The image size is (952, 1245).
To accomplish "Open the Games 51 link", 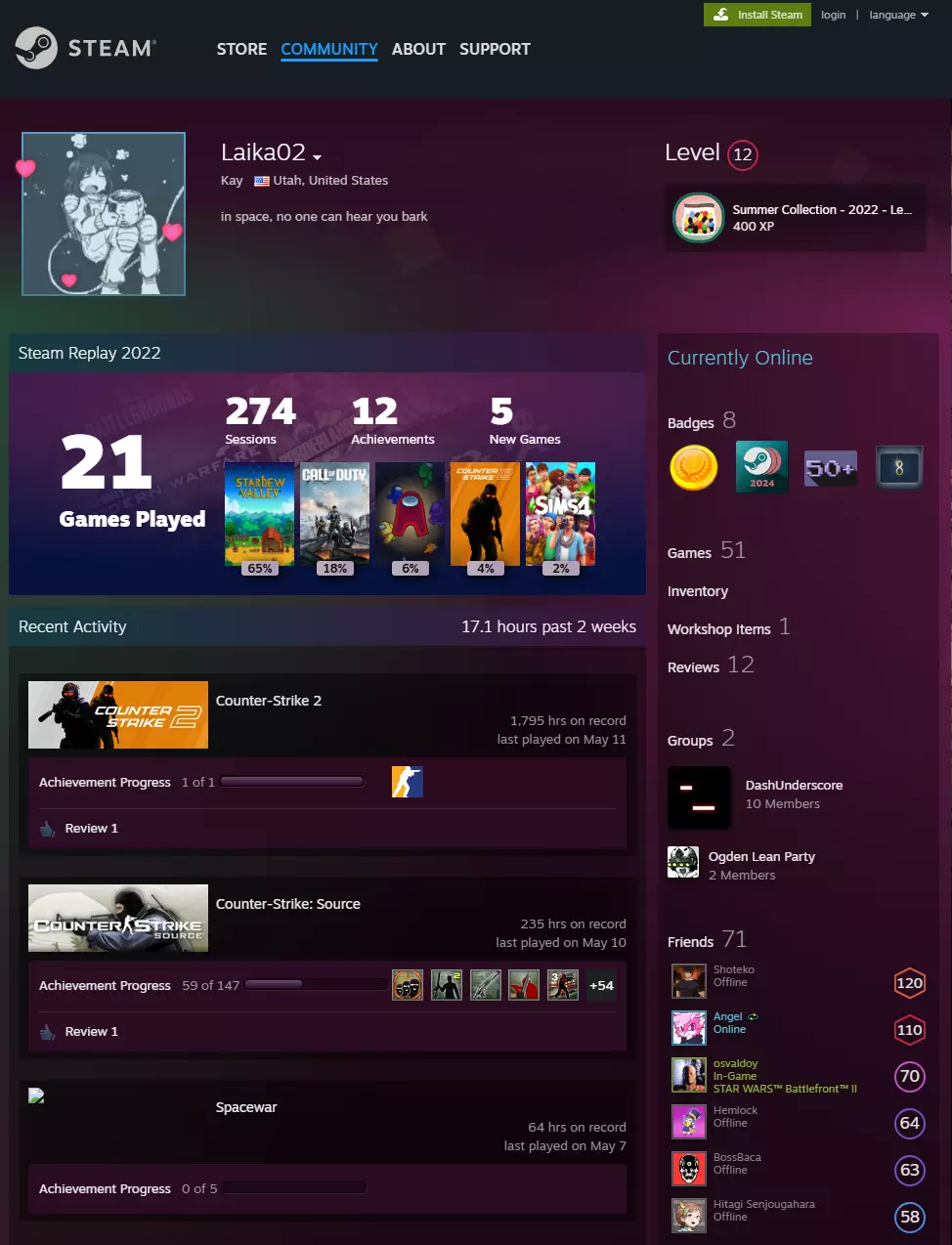I will [x=707, y=551].
